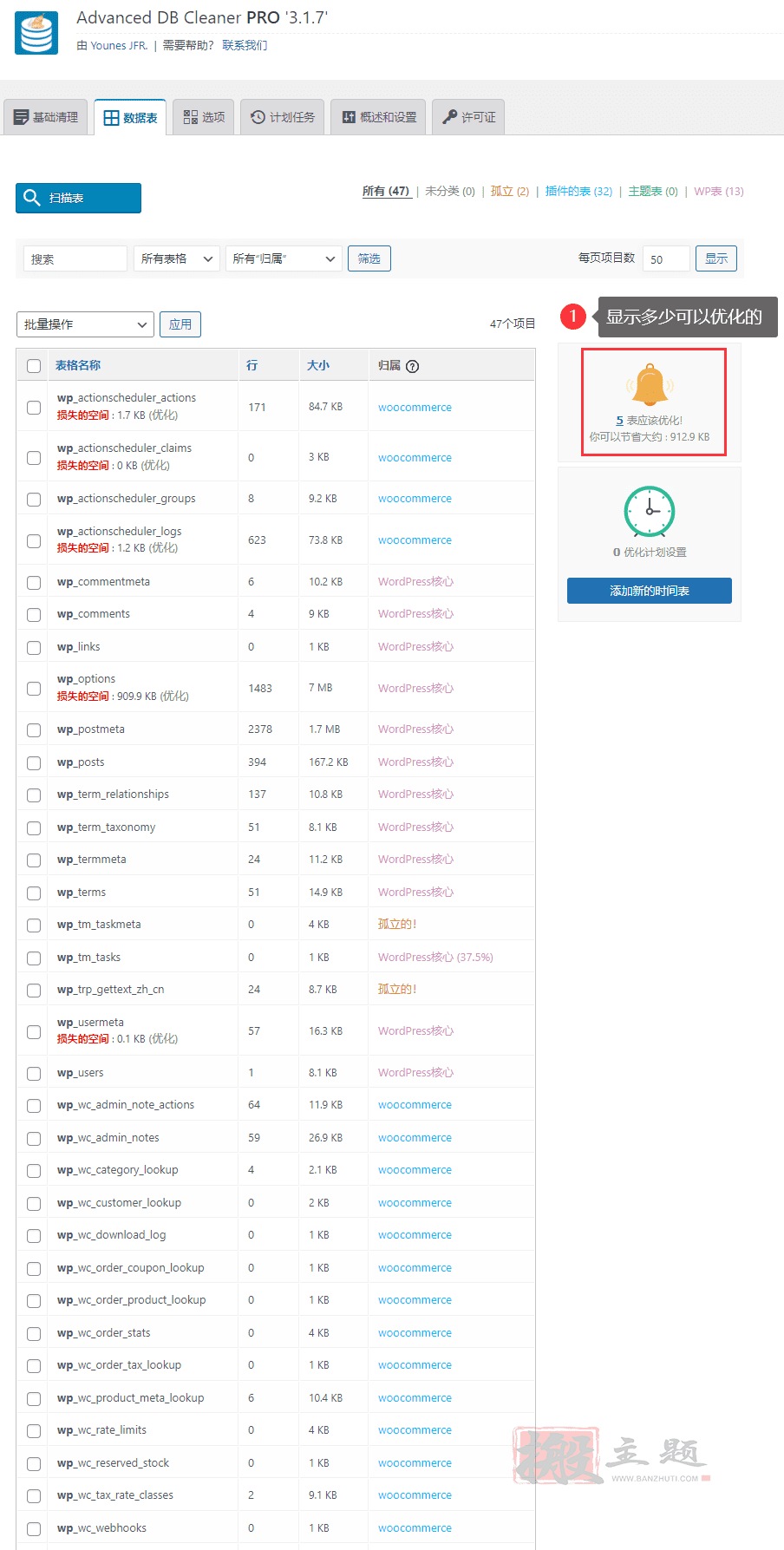Click the 添加新的时间表 button
The image size is (784, 1550).
click(x=650, y=591)
